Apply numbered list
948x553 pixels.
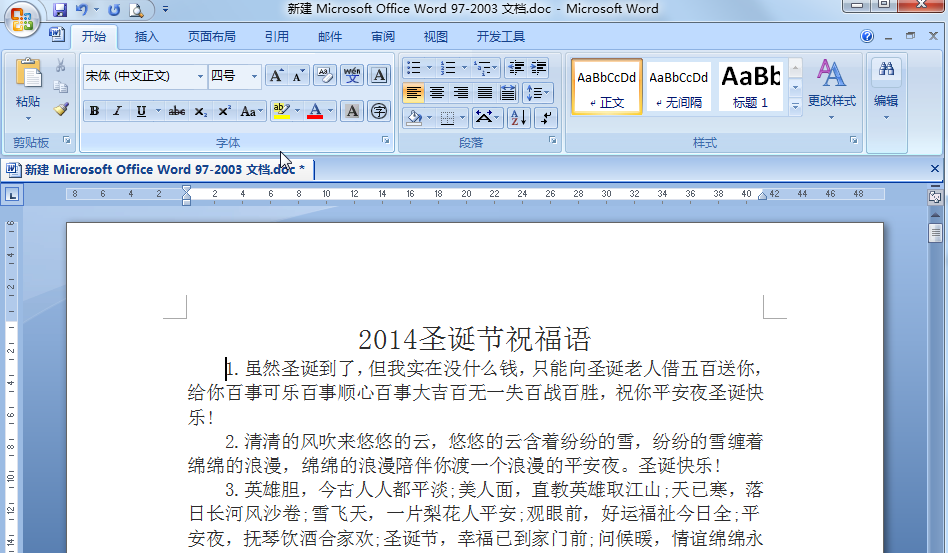pyautogui.click(x=448, y=68)
